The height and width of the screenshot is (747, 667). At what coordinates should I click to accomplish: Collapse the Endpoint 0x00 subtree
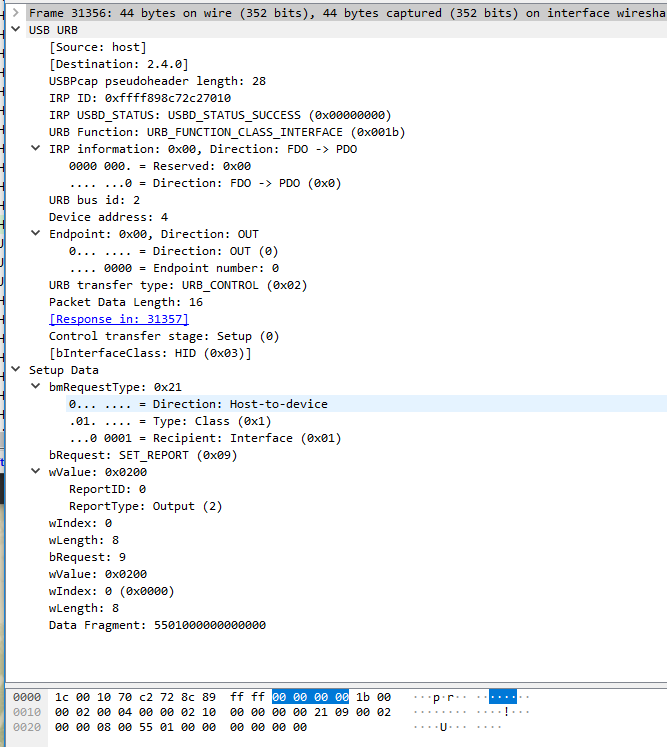[x=36, y=233]
